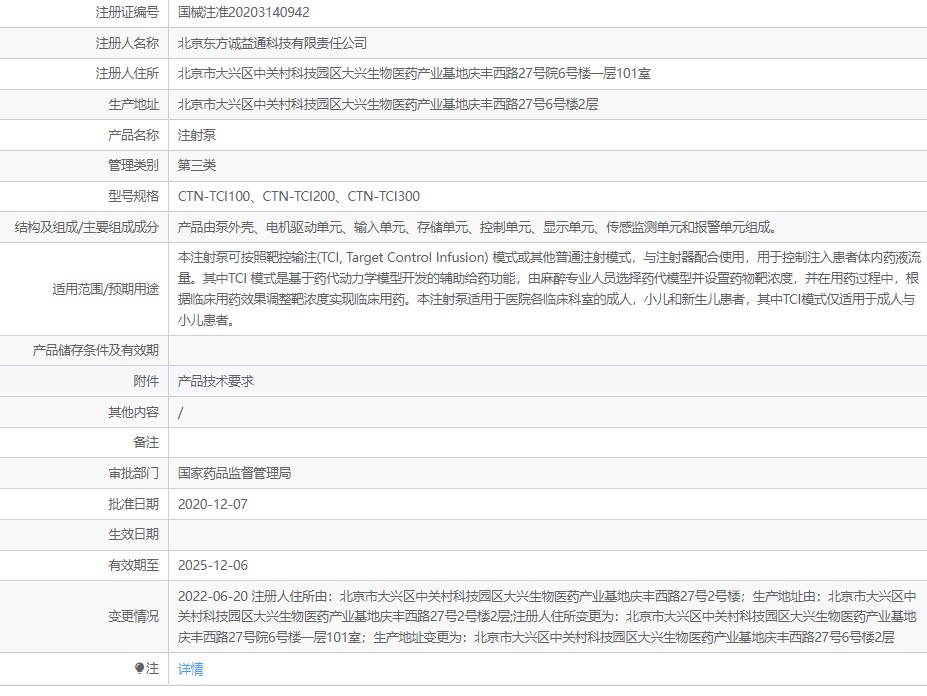The width and height of the screenshot is (927, 696).
Task: Click the structure text starting 产品由泵外壳
Action: (479, 227)
